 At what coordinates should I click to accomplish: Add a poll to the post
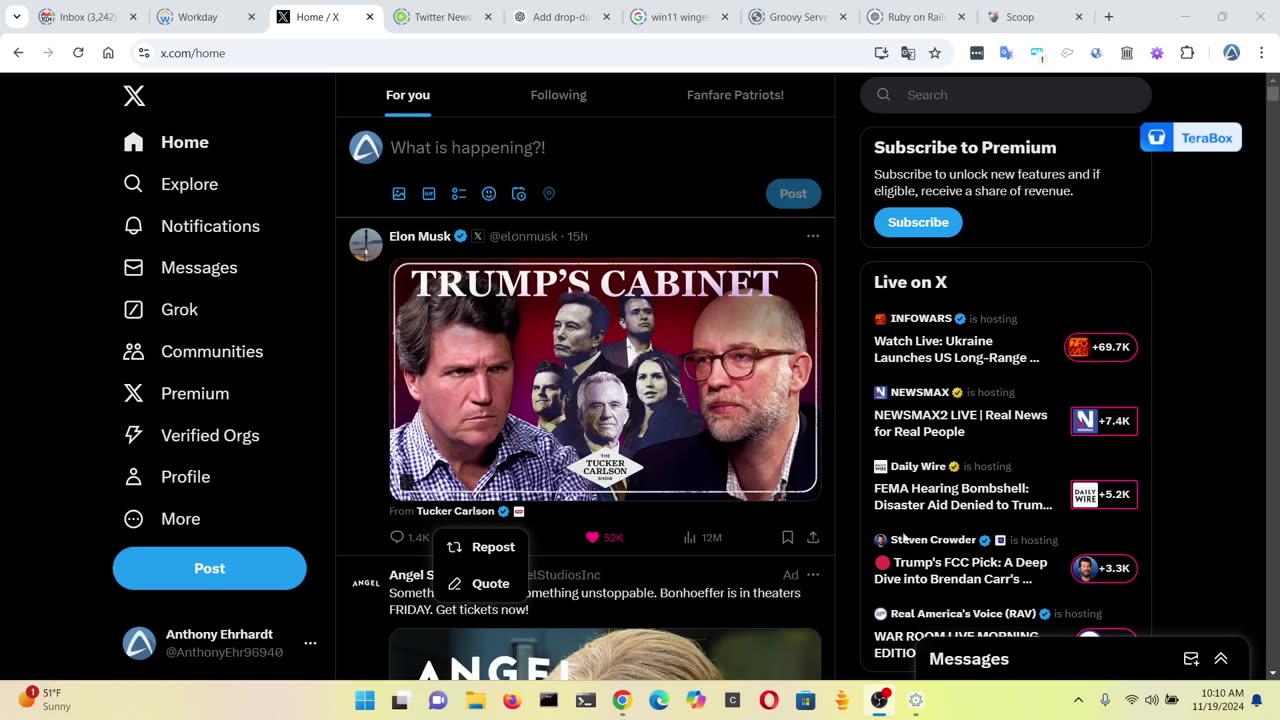(459, 194)
